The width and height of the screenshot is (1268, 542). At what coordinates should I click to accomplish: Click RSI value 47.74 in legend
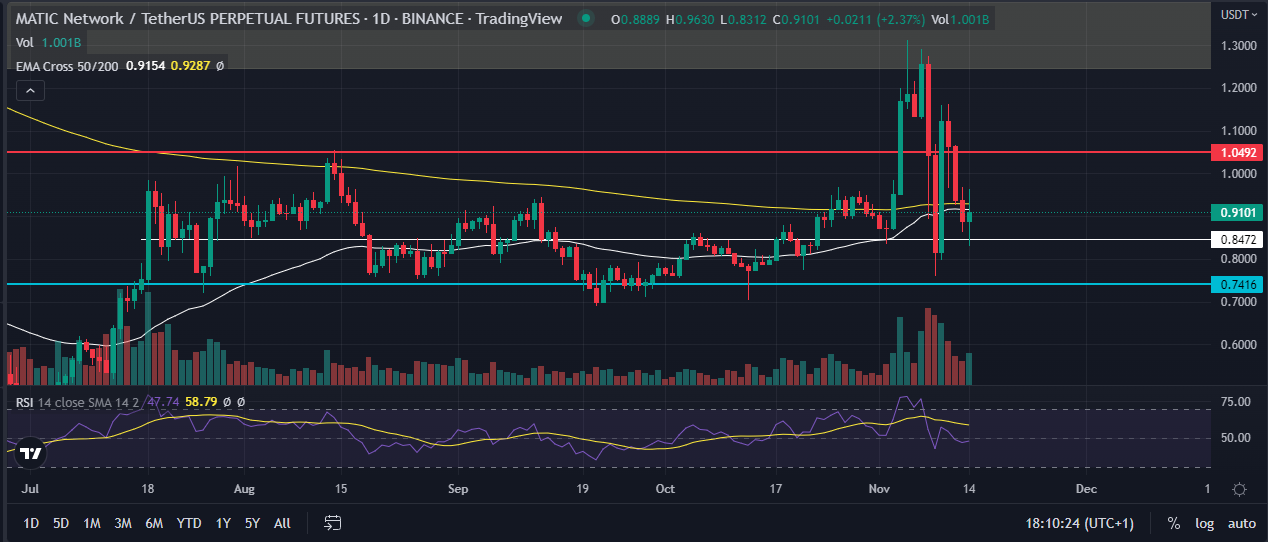(161, 402)
